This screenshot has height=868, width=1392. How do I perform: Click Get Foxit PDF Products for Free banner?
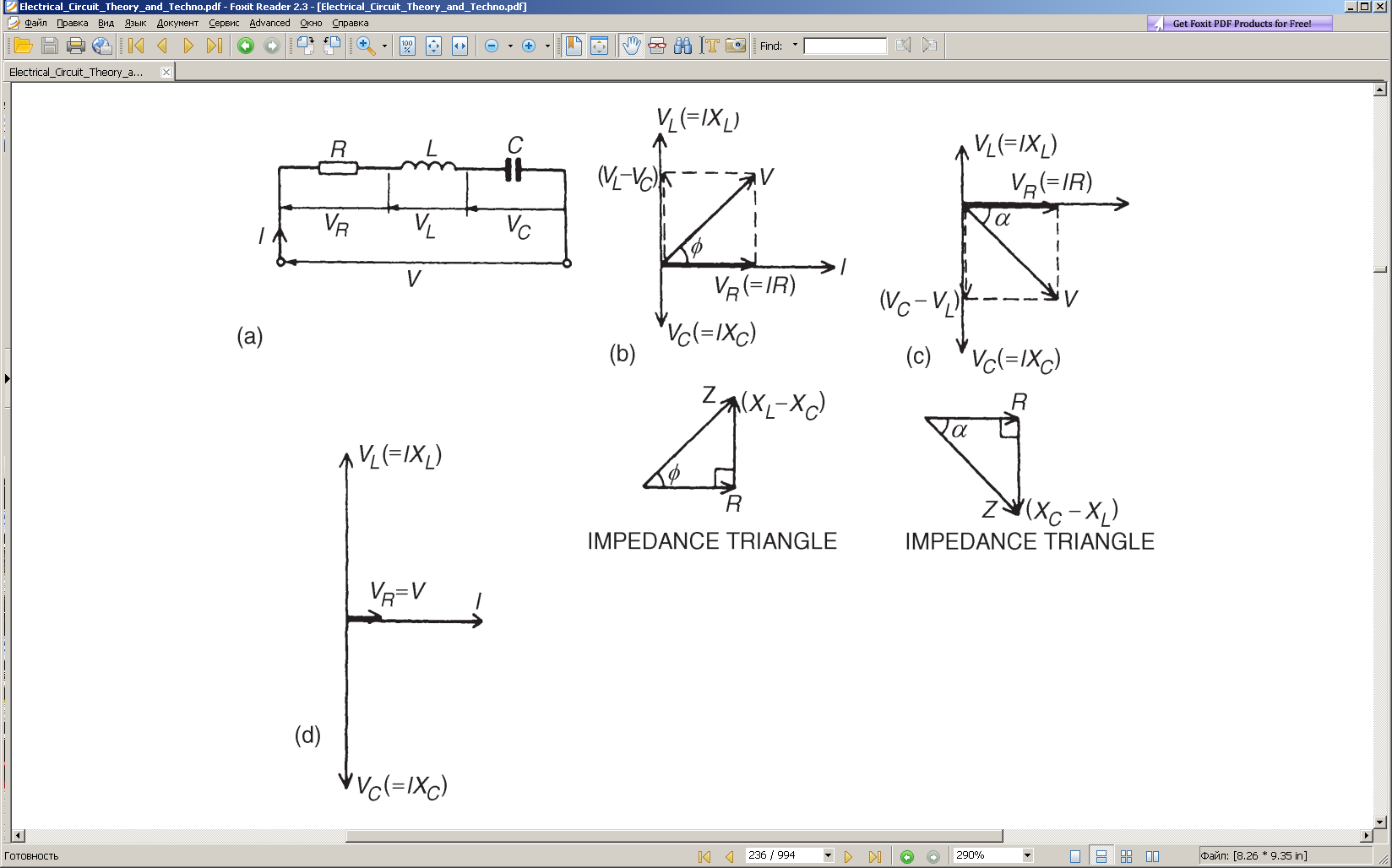[1240, 24]
